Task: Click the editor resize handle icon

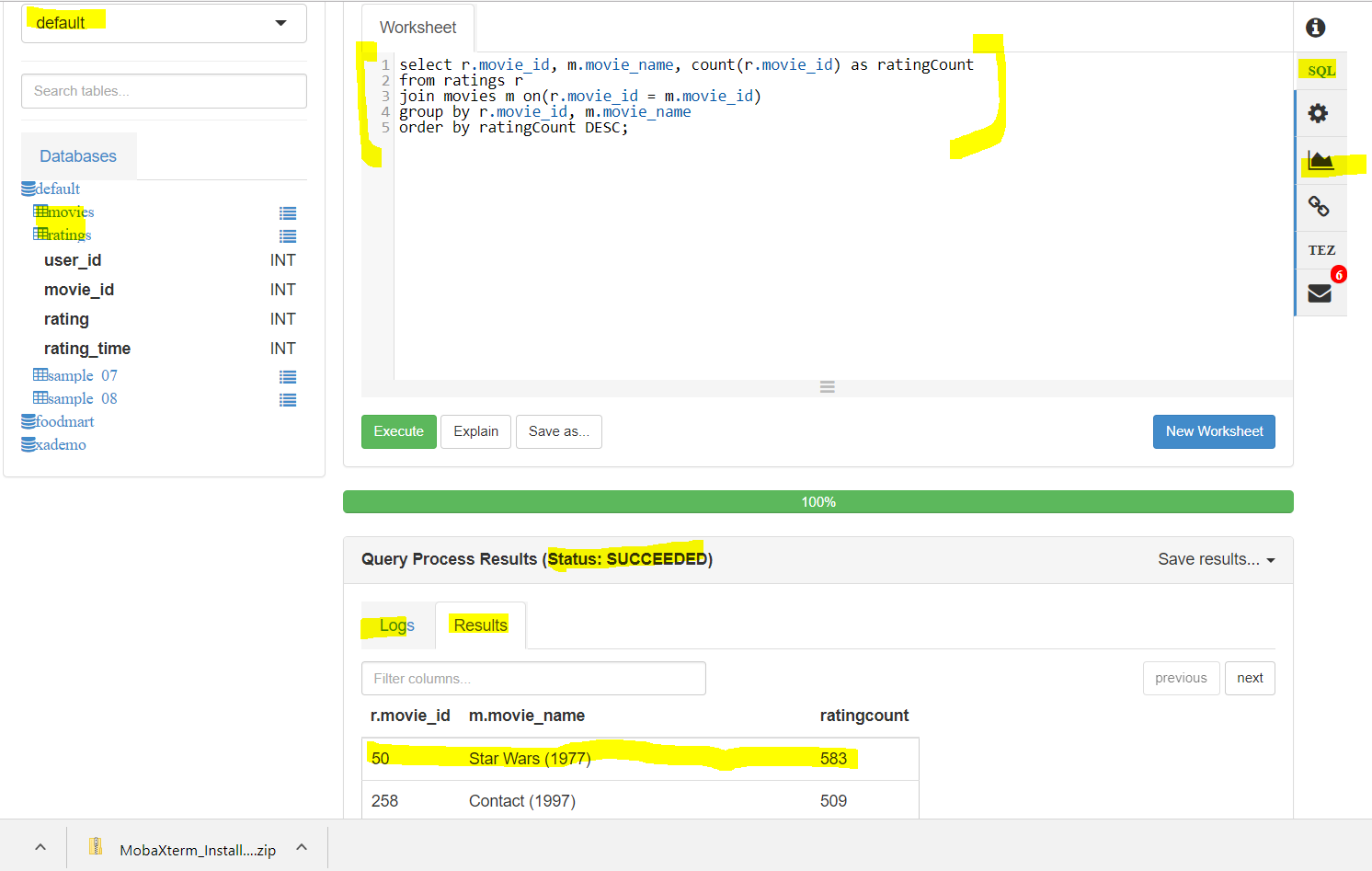Action: coord(828,387)
